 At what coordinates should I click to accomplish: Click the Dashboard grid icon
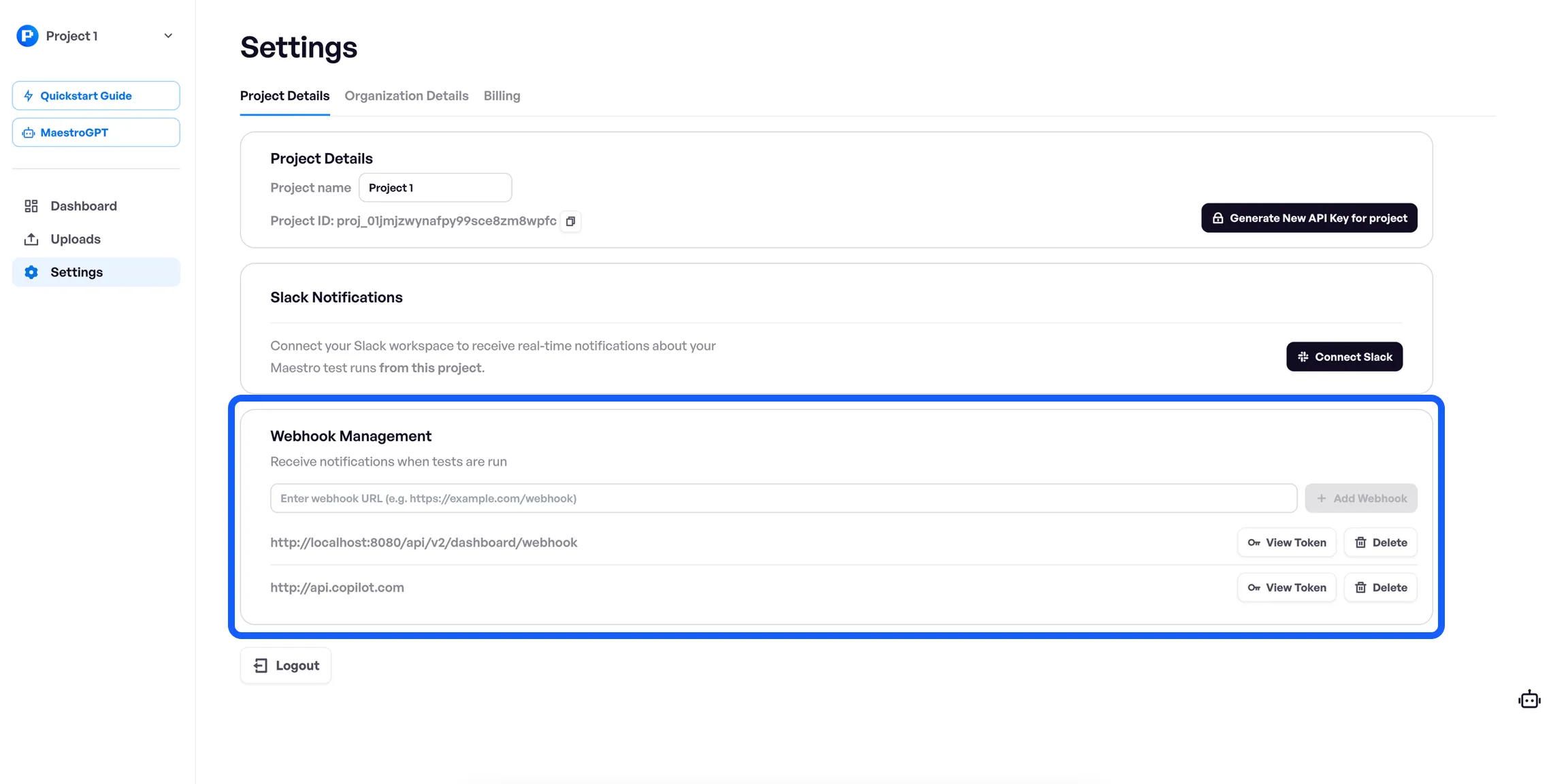tap(31, 206)
